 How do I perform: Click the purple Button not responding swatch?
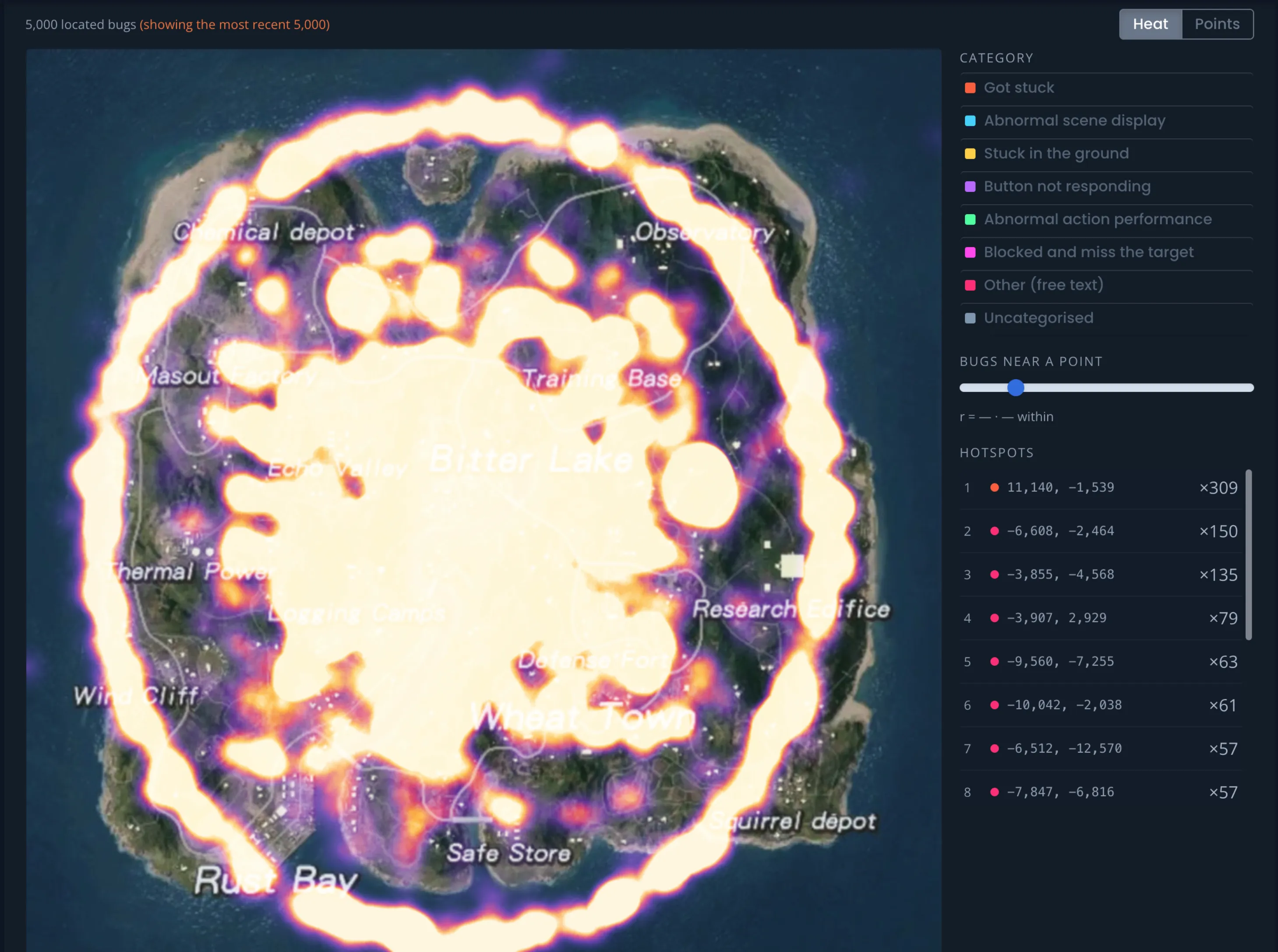970,187
